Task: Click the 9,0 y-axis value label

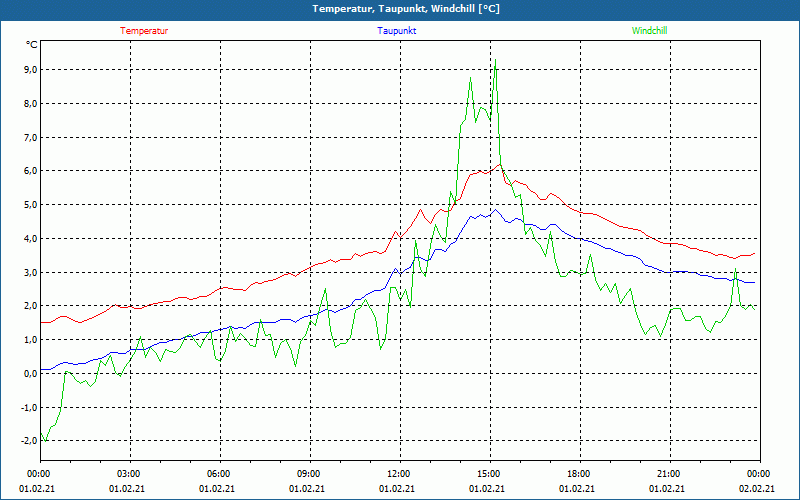Action: pyautogui.click(x=30, y=69)
